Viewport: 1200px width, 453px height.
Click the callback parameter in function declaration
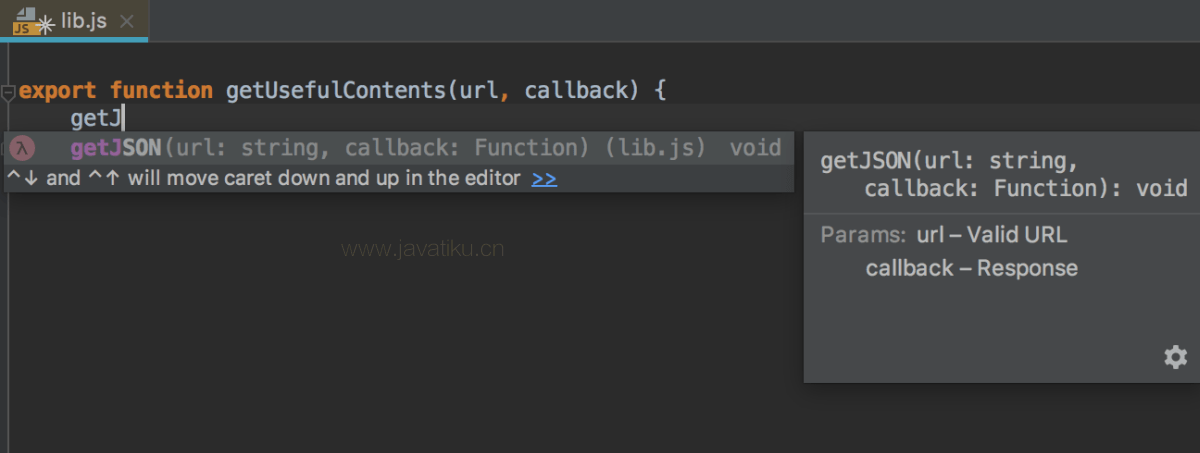[x=577, y=91]
